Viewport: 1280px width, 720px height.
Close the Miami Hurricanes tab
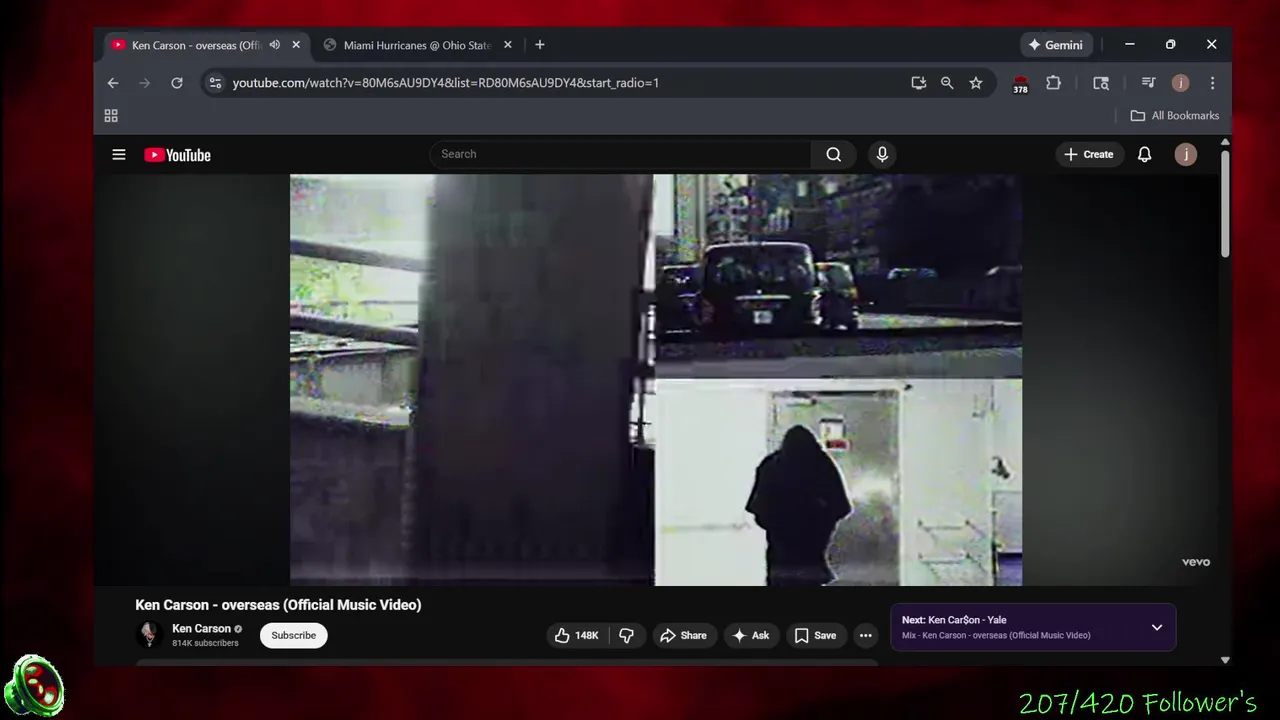coord(508,45)
